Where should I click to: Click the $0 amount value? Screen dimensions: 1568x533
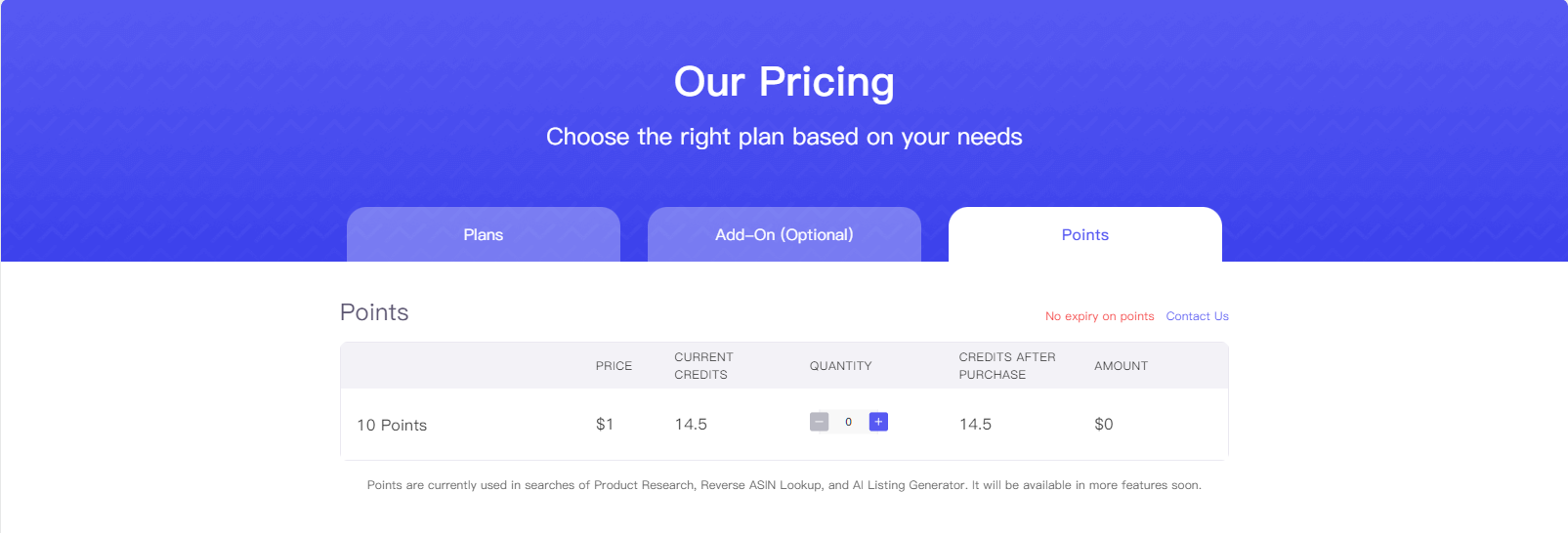click(x=1104, y=424)
